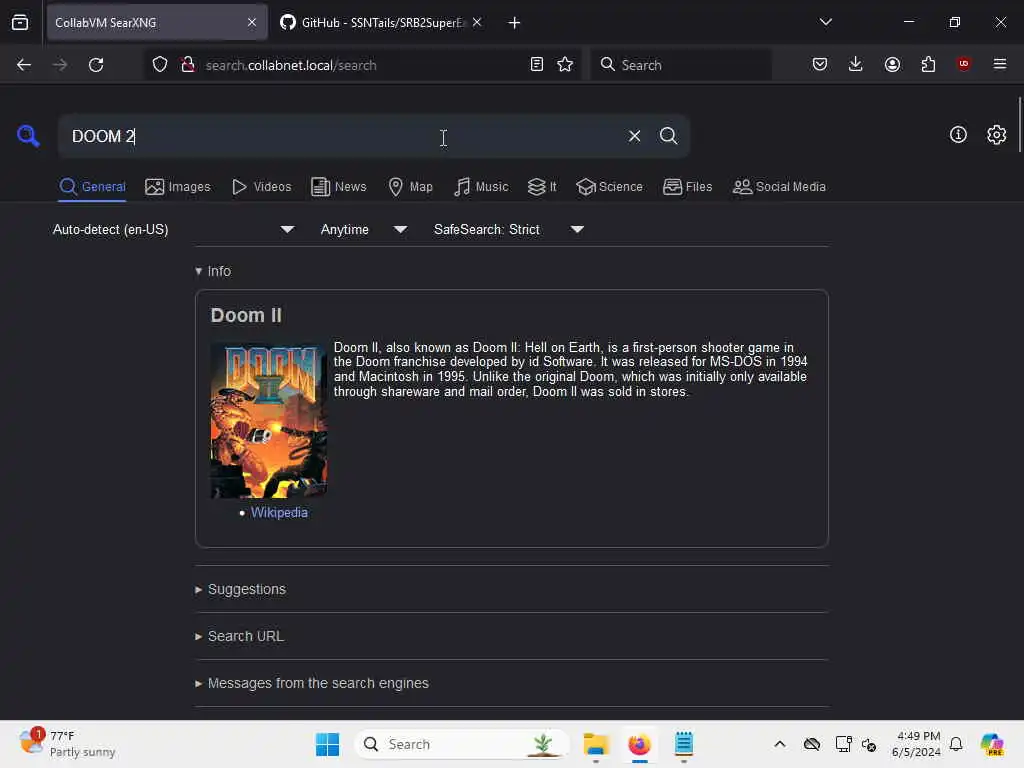The height and width of the screenshot is (768, 1024).
Task: Select the CollabVM SearXNG tab
Action: tap(157, 23)
